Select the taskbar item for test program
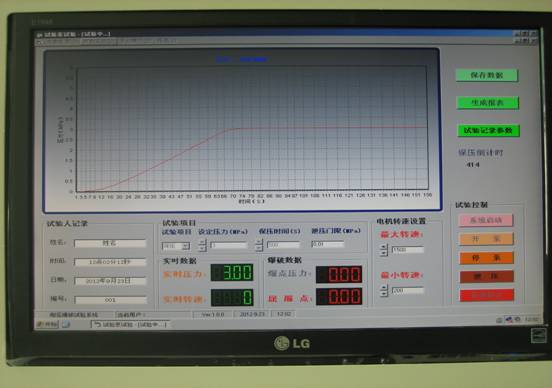This screenshot has width=552, height=388. click(x=130, y=324)
